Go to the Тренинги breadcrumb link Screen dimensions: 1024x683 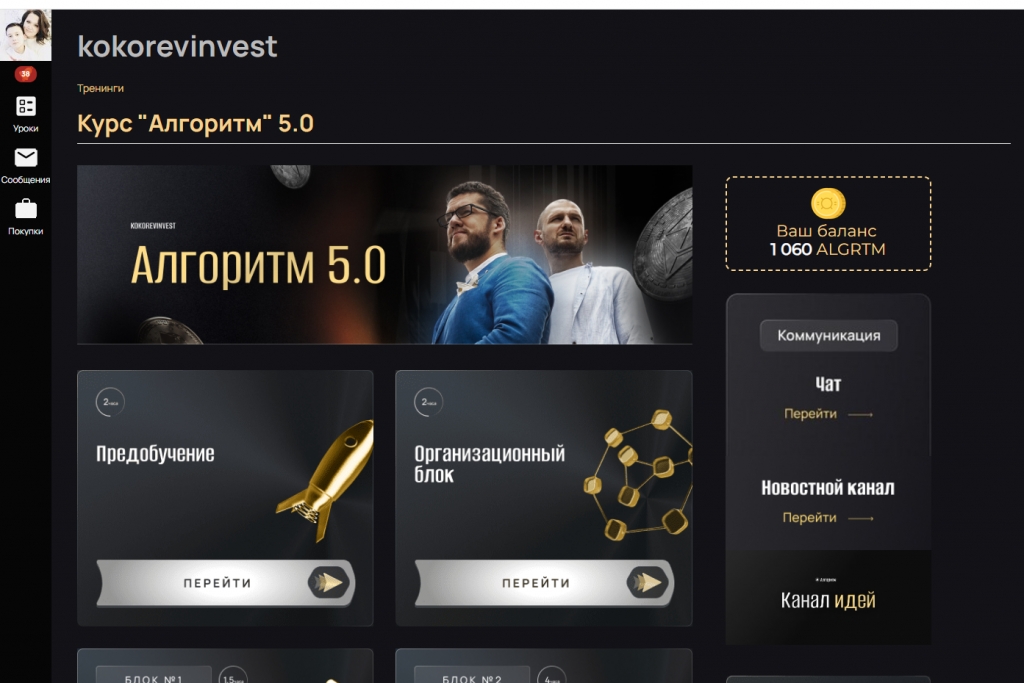101,88
